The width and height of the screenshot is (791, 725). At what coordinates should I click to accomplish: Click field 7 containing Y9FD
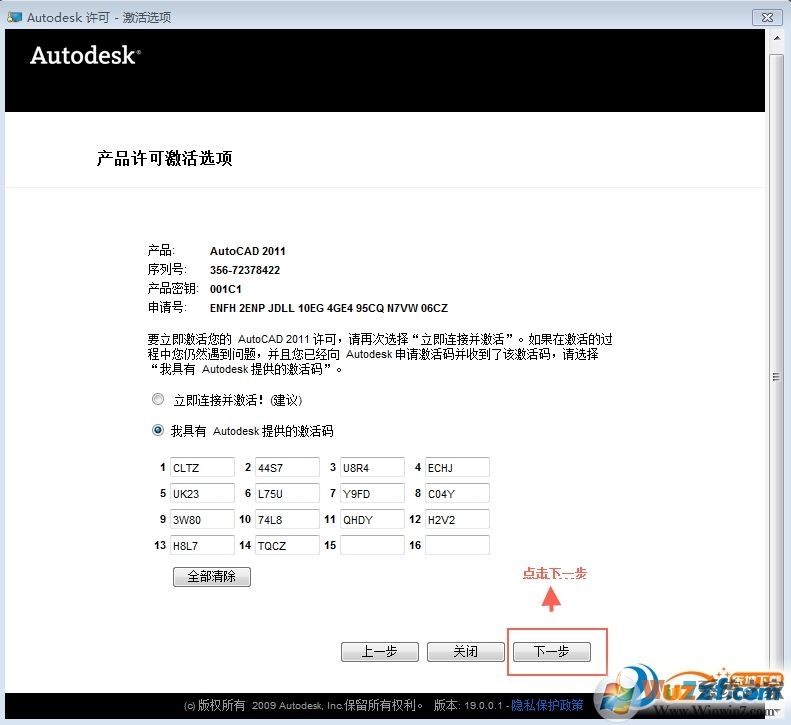tap(372, 493)
